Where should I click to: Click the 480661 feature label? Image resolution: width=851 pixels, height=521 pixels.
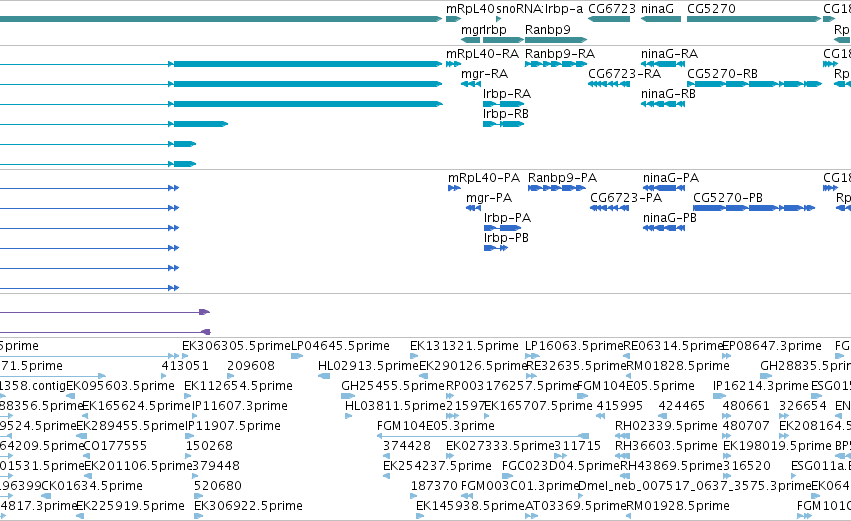pyautogui.click(x=746, y=406)
